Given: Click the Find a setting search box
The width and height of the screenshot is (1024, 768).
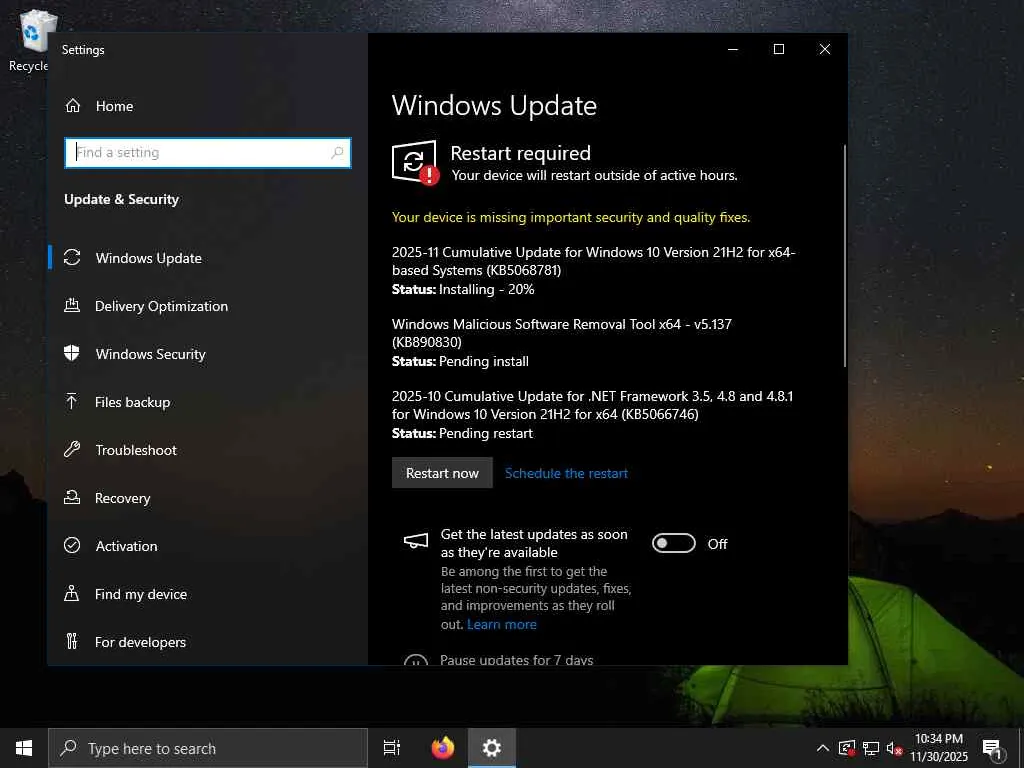Looking at the screenshot, I should [x=208, y=153].
